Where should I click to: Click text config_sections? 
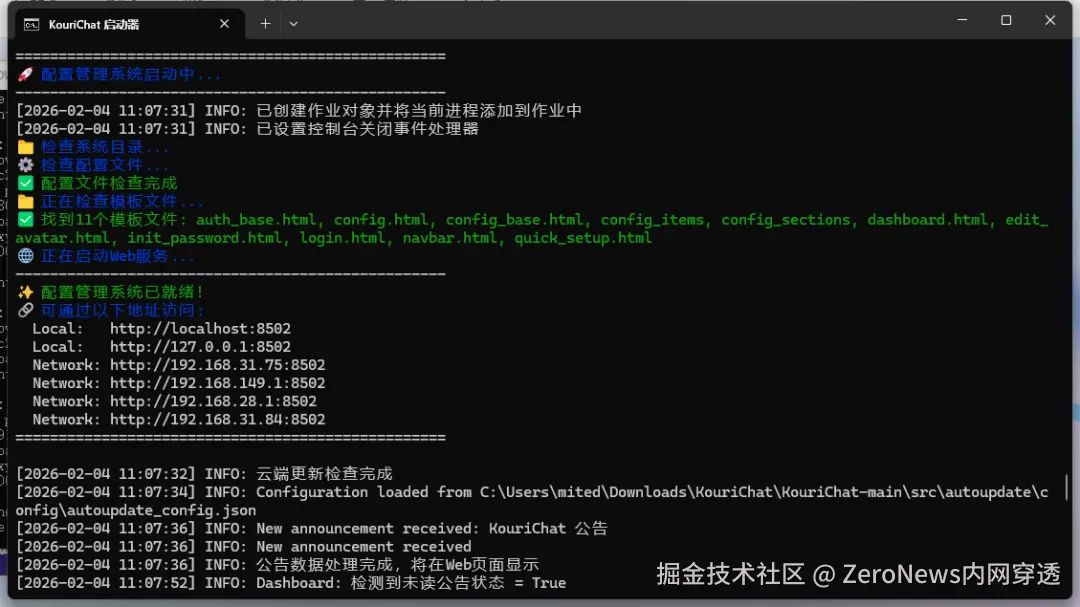click(786, 220)
